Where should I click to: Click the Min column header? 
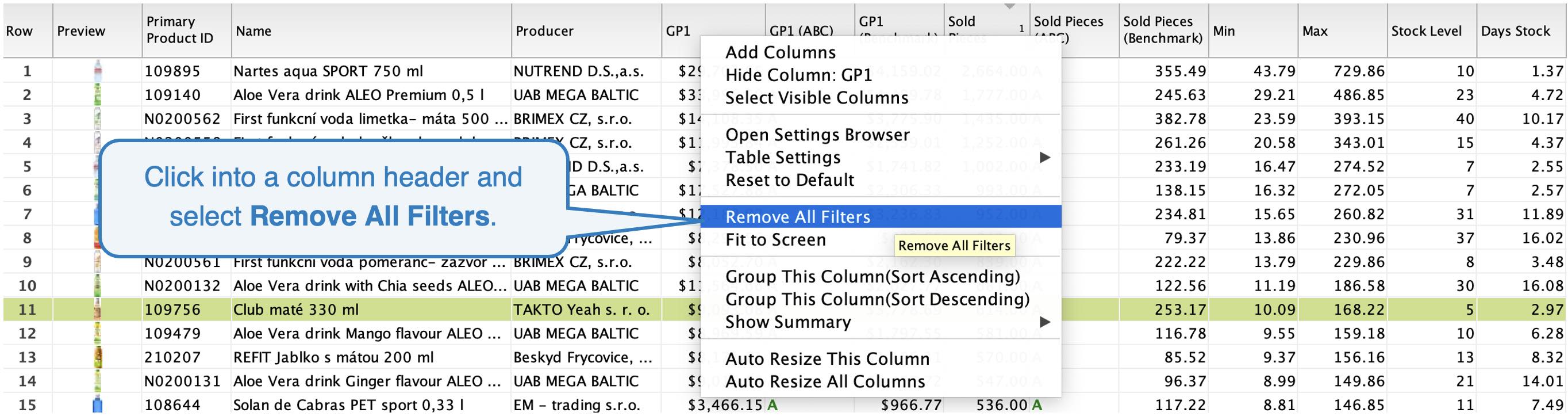(x=1253, y=30)
